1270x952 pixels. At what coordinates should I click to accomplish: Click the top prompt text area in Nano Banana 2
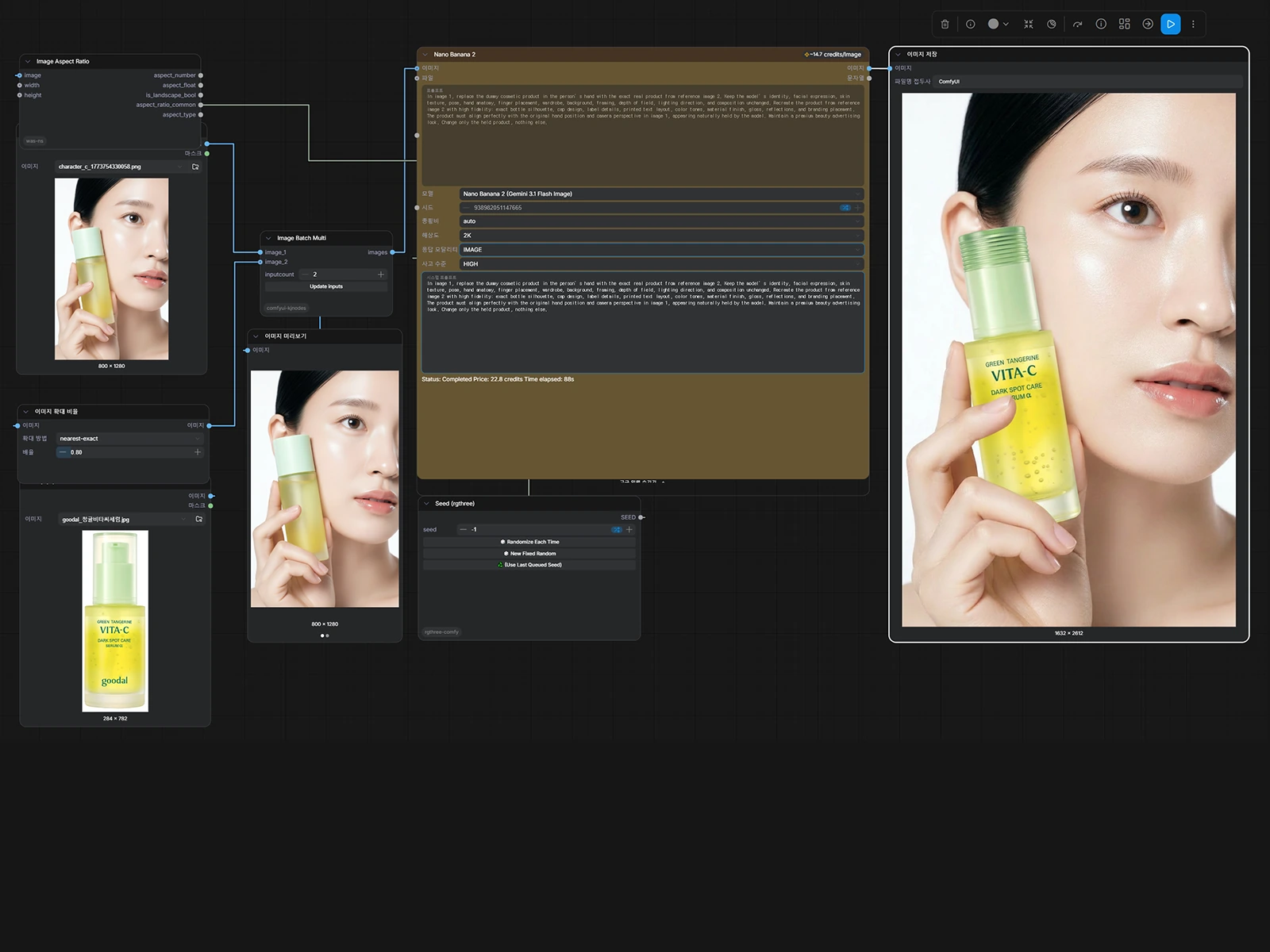(643, 136)
